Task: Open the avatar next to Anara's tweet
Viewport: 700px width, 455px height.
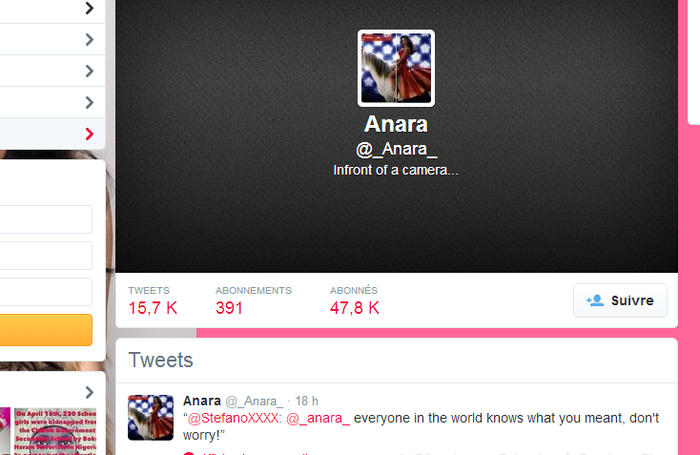Action: 150,417
